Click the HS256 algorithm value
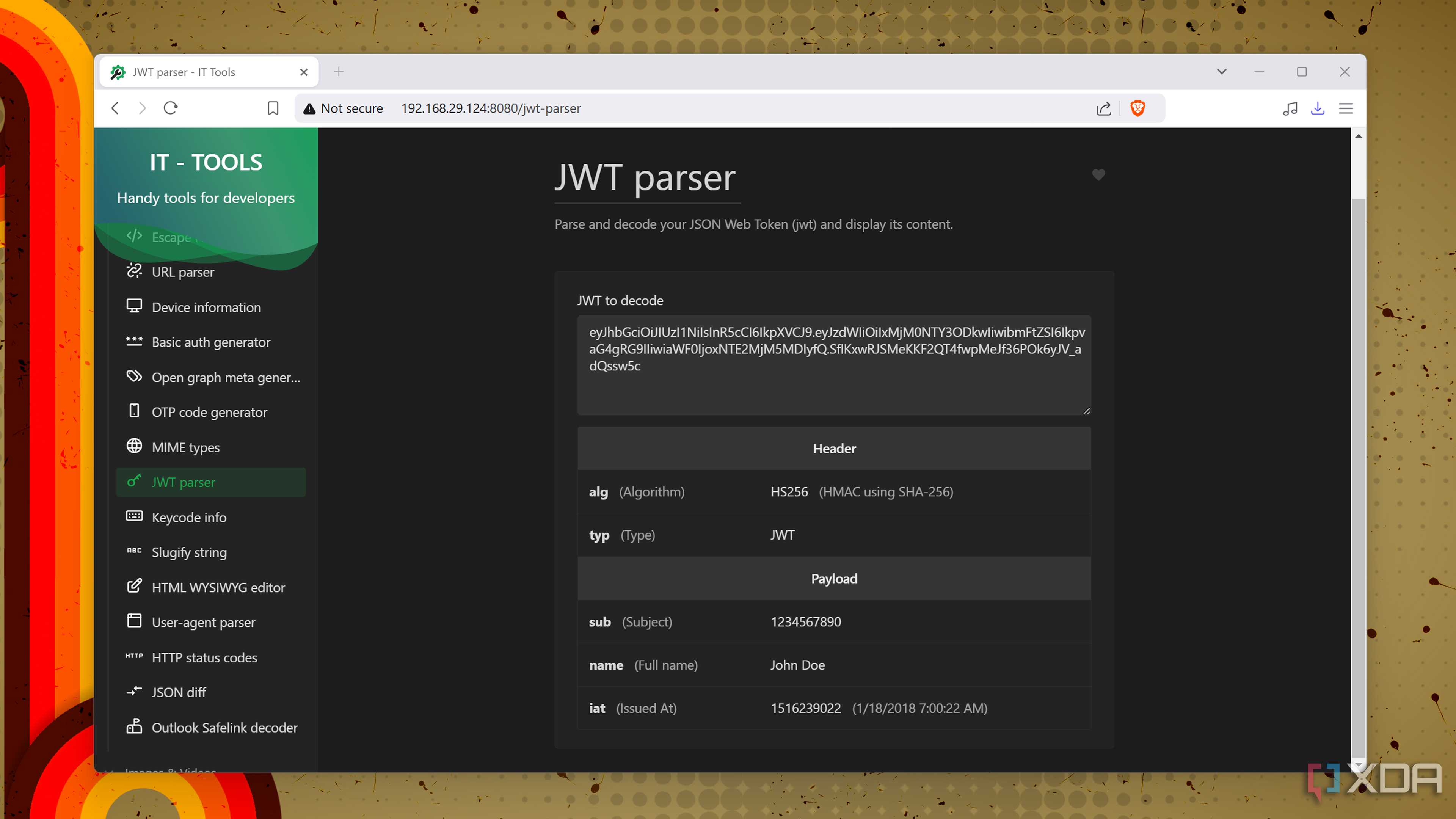Viewport: 1456px width, 819px height. [789, 492]
